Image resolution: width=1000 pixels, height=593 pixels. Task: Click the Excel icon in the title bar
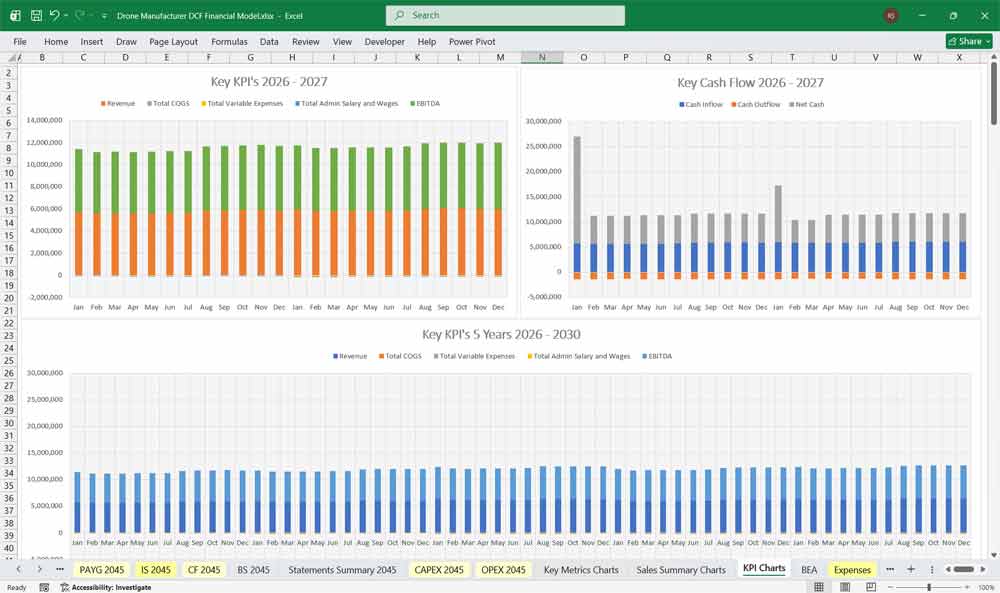pyautogui.click(x=14, y=15)
